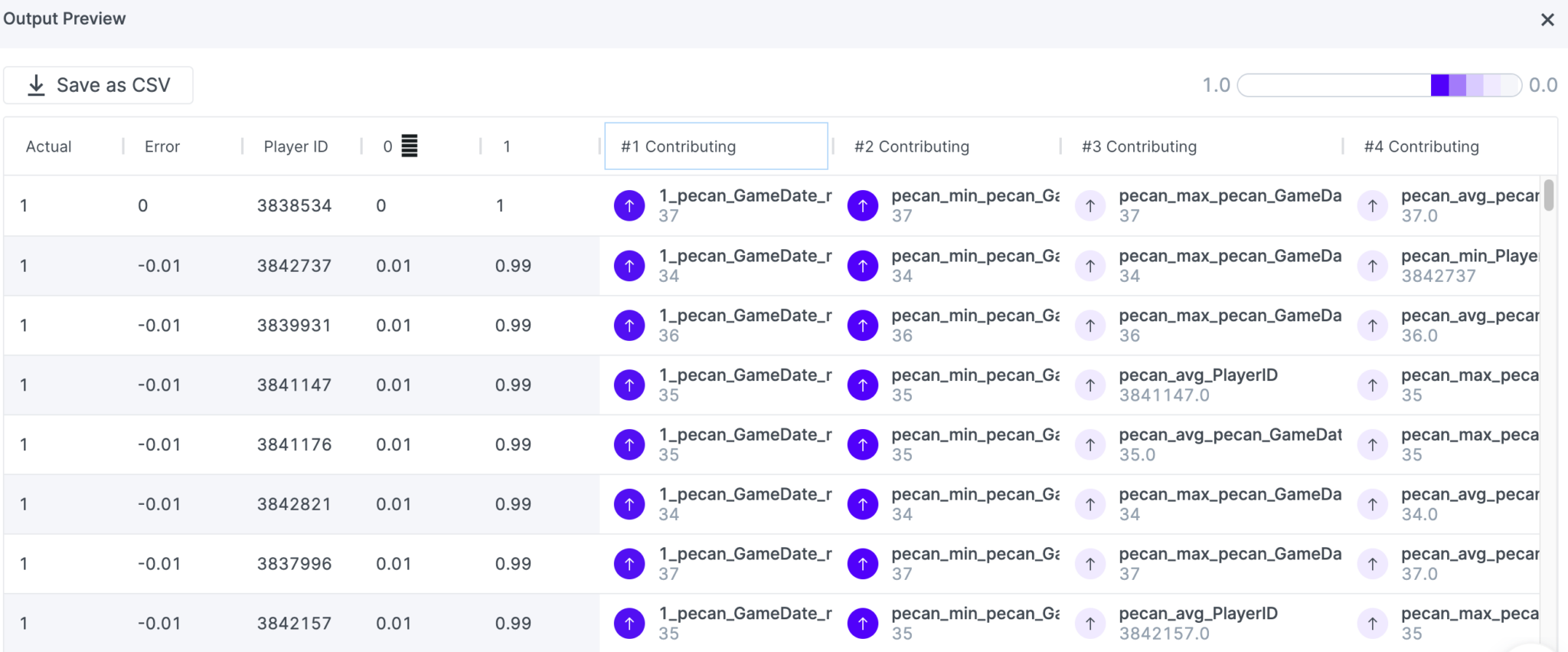Click #2 contributing up arrow for player 3838534
The width and height of the screenshot is (1568, 652).
(x=863, y=205)
